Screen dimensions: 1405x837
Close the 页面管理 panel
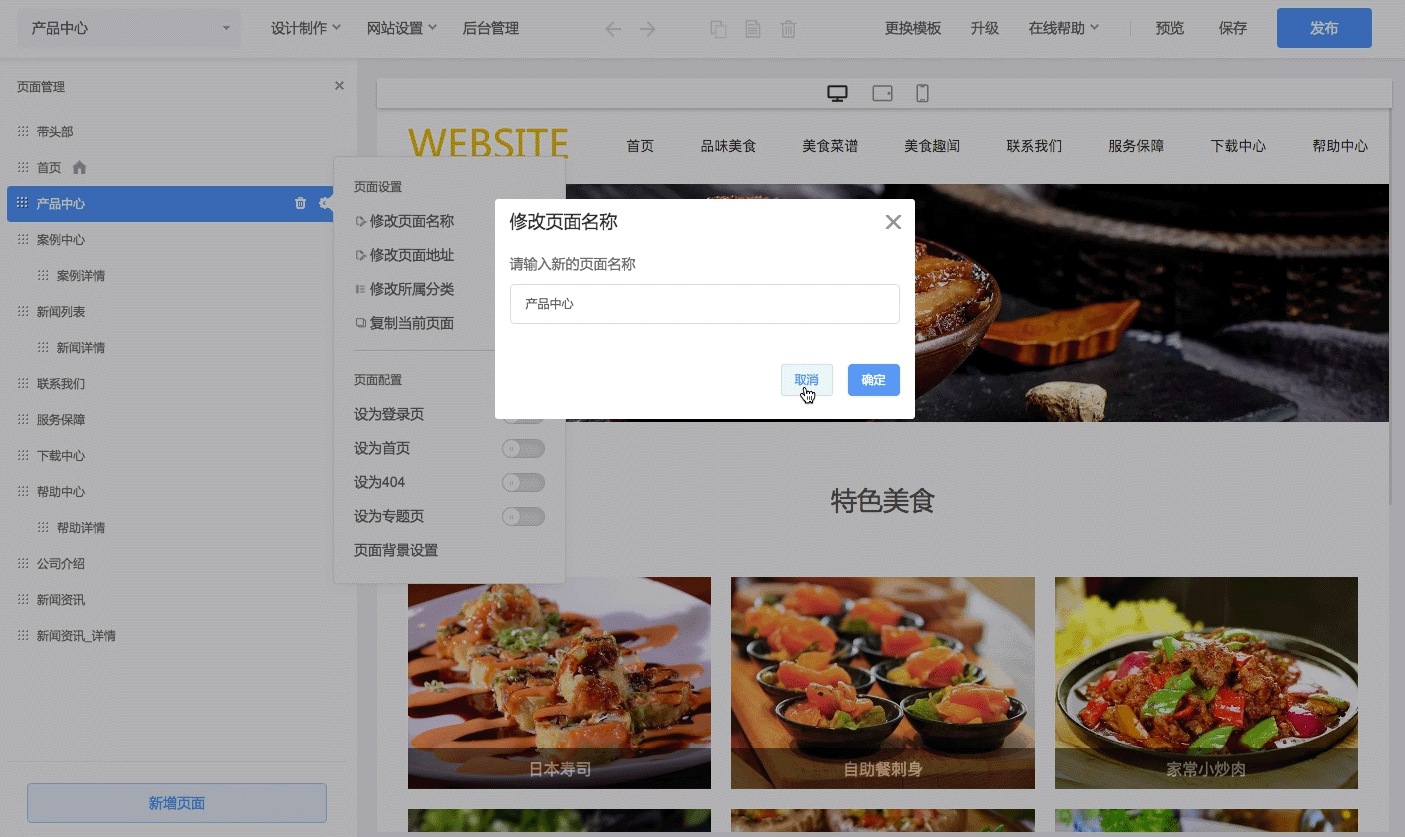click(x=339, y=86)
